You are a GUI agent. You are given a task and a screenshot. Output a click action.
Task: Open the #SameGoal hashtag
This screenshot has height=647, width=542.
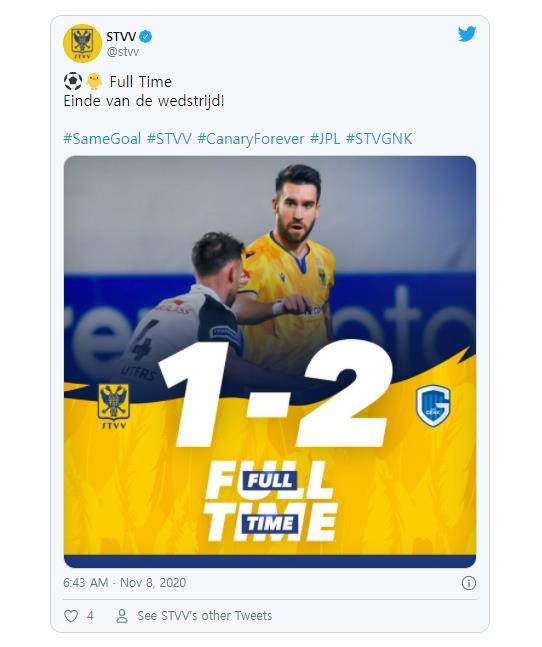[x=102, y=139]
